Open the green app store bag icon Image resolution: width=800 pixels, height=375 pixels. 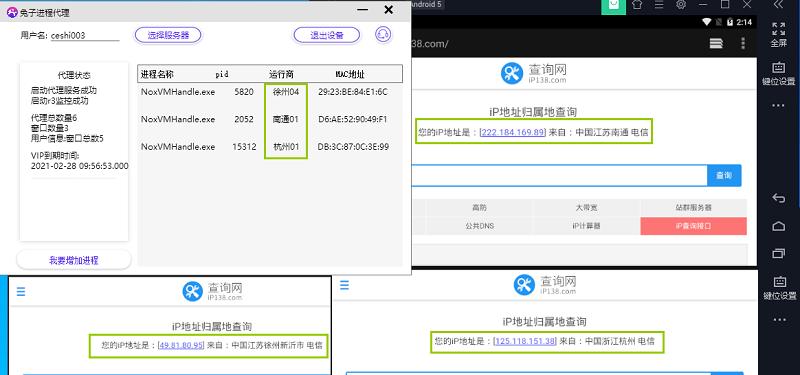tap(613, 5)
